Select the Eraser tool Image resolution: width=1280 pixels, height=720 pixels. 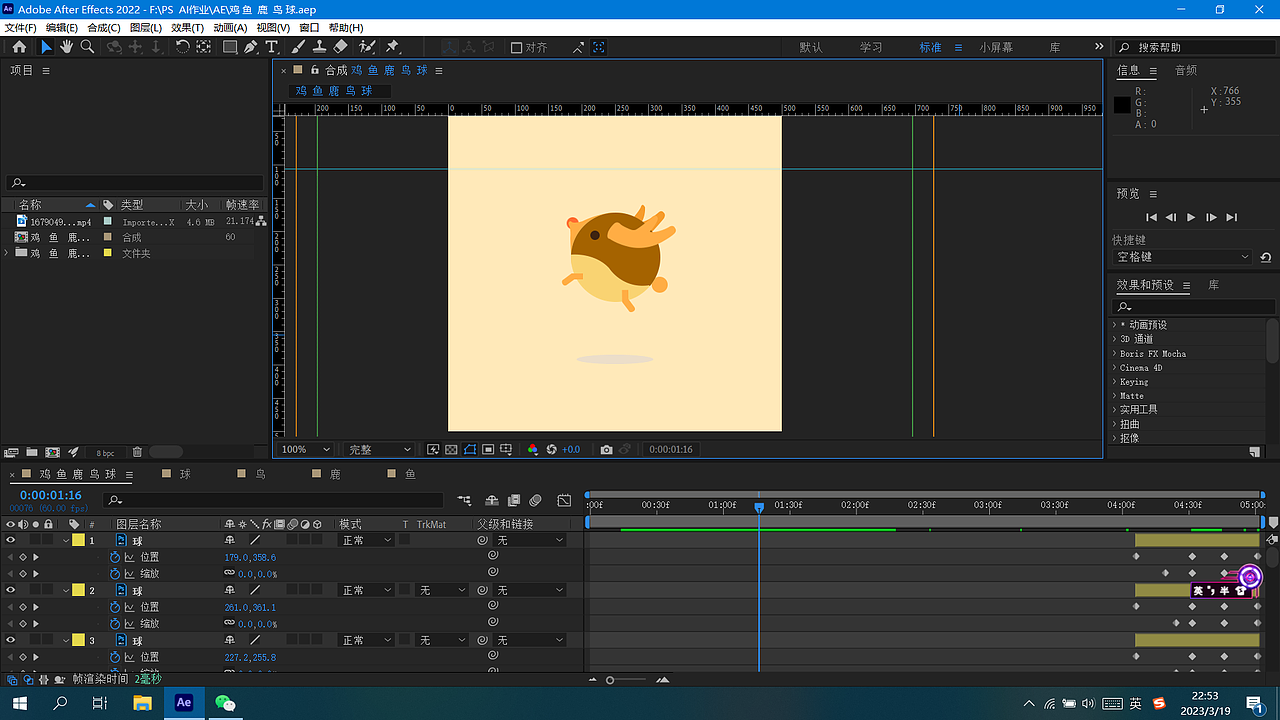coord(340,47)
